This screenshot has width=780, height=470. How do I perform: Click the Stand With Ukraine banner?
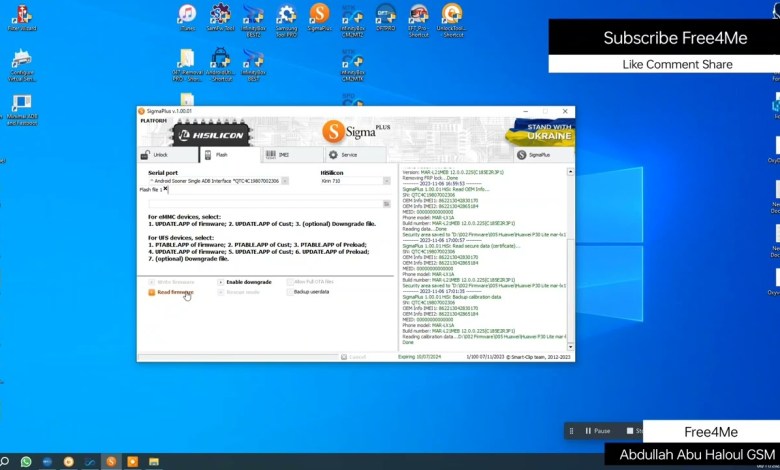[x=541, y=132]
